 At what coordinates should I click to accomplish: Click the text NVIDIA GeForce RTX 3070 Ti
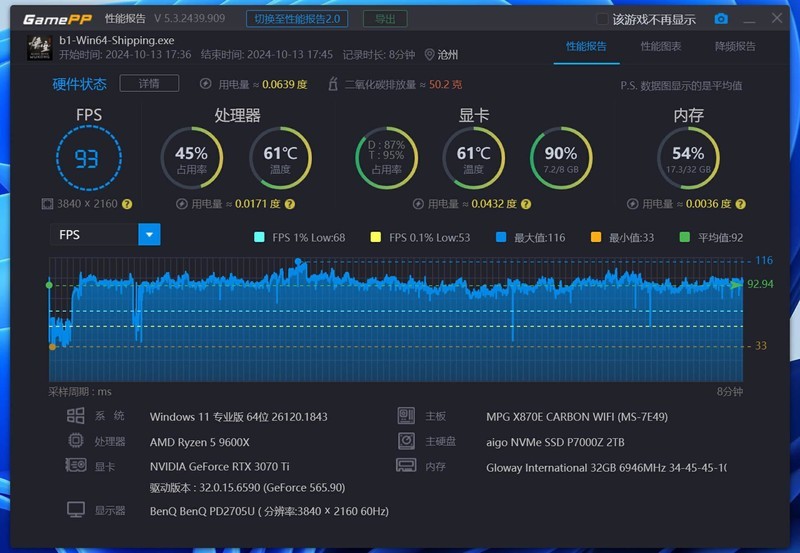219,467
